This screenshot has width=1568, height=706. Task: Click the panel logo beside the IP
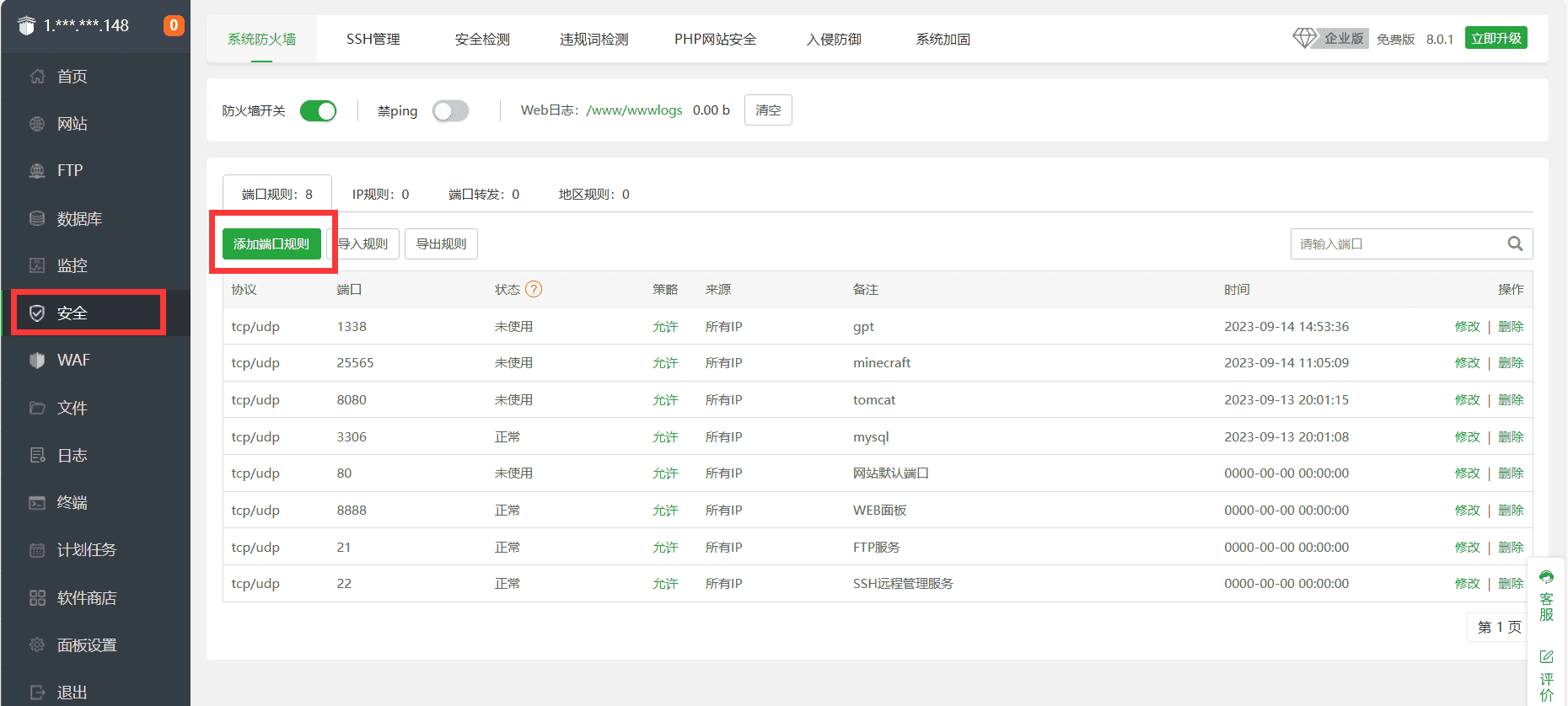coord(27,25)
